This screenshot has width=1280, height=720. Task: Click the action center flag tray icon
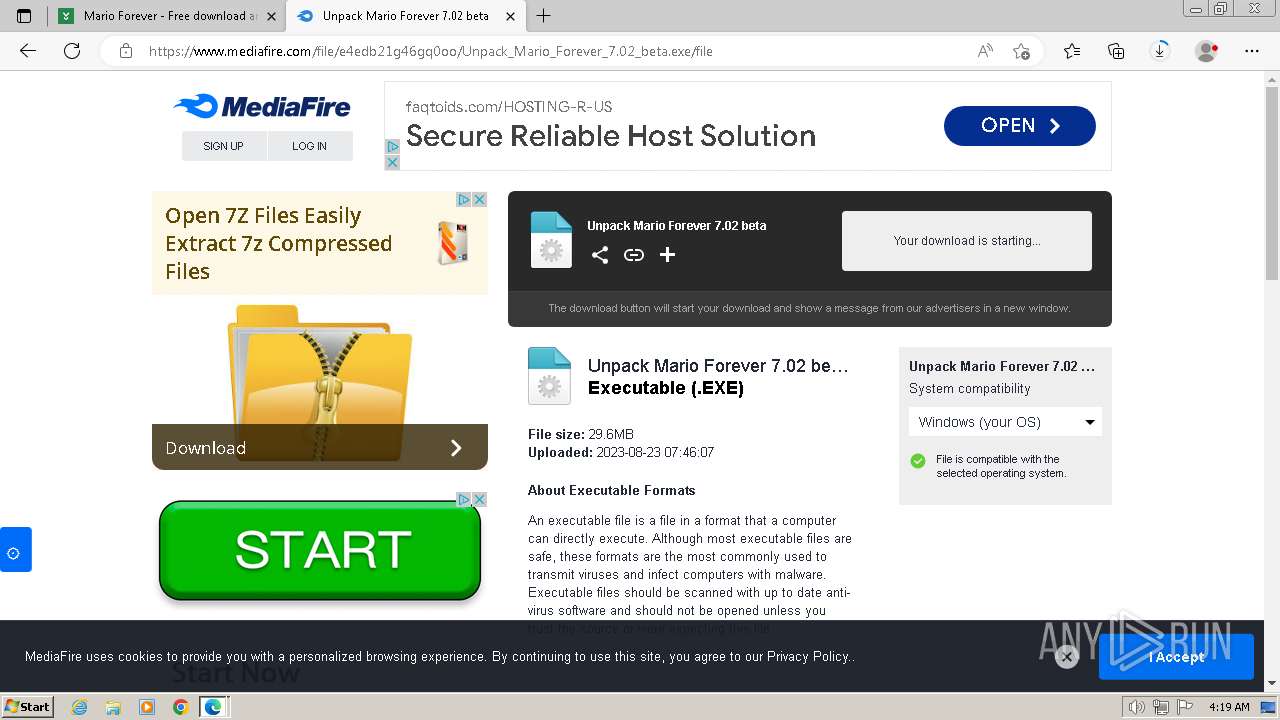tap(1185, 707)
